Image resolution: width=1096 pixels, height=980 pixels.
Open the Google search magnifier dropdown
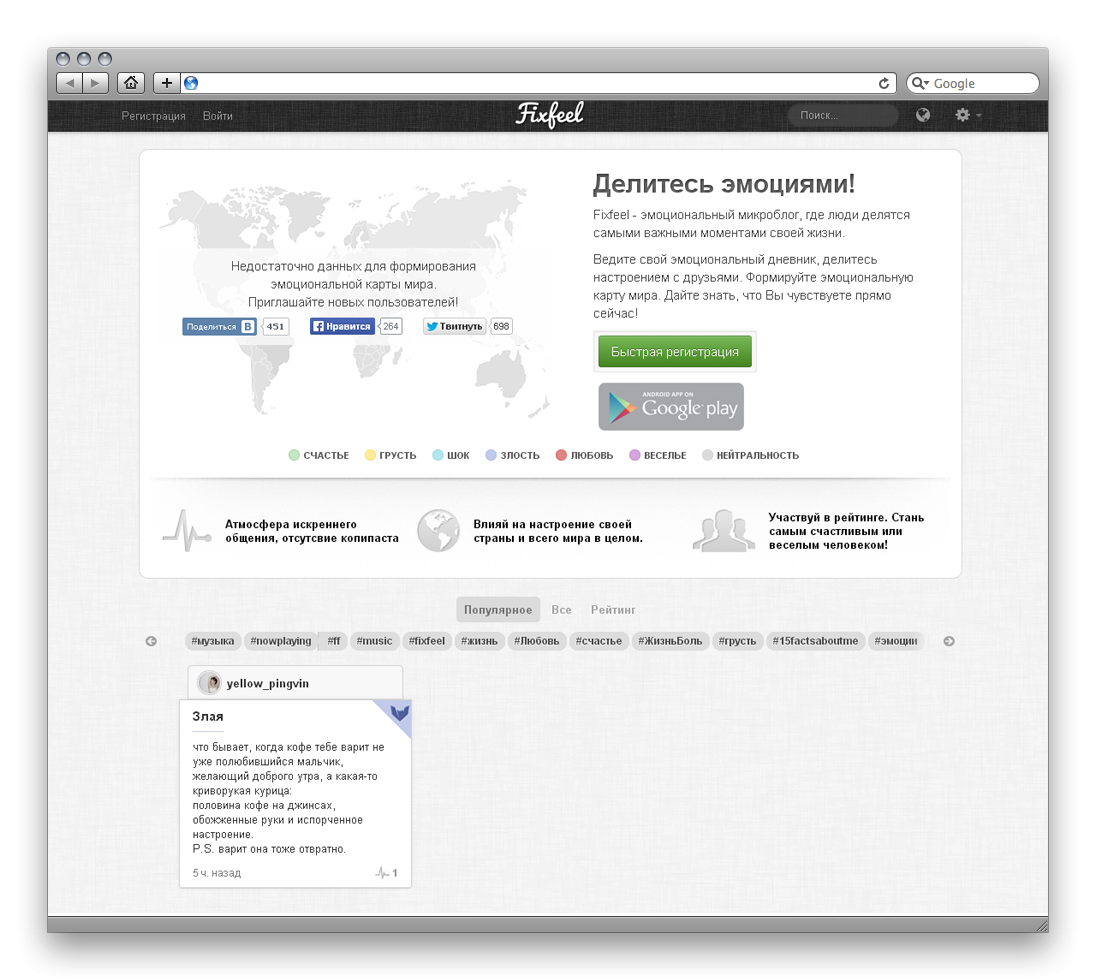click(x=921, y=83)
